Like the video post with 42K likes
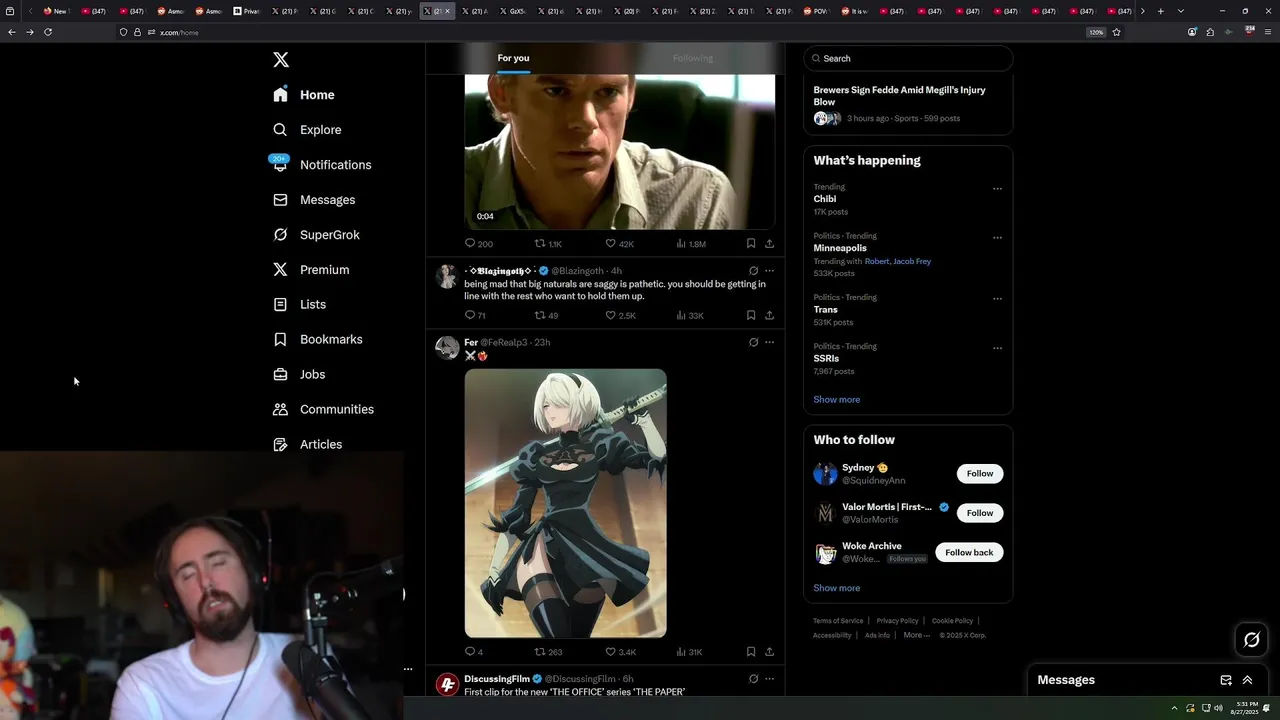Screen dimensions: 1280x720 click(620, 244)
